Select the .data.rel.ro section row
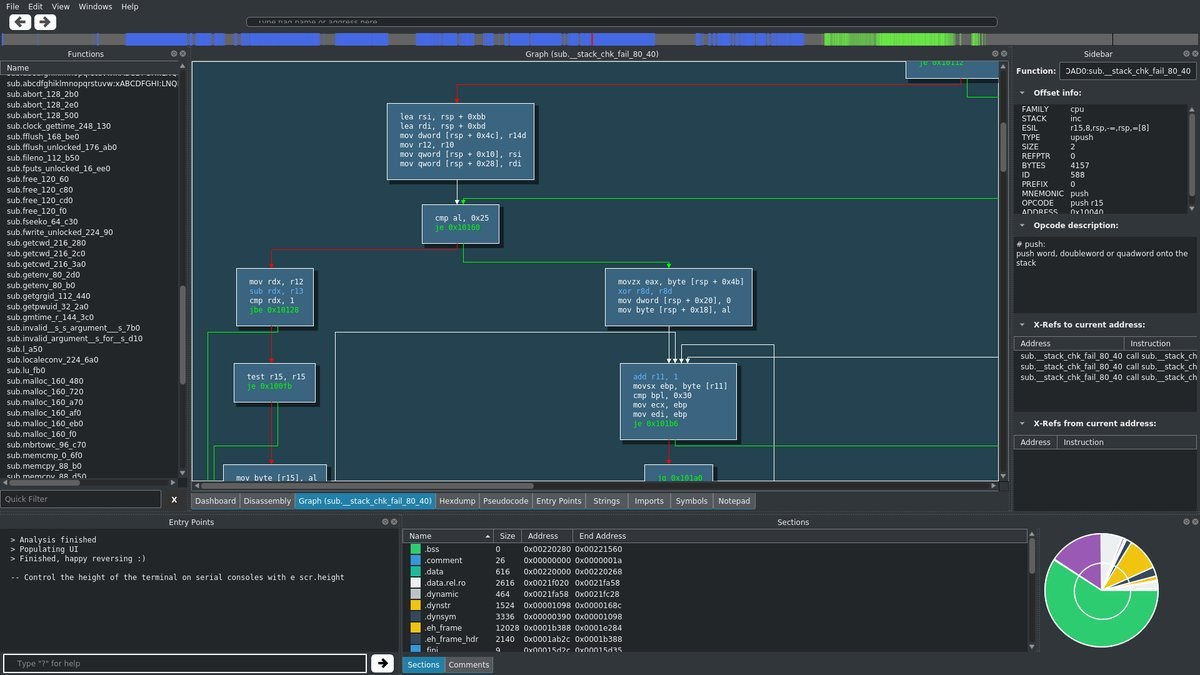 pos(717,582)
